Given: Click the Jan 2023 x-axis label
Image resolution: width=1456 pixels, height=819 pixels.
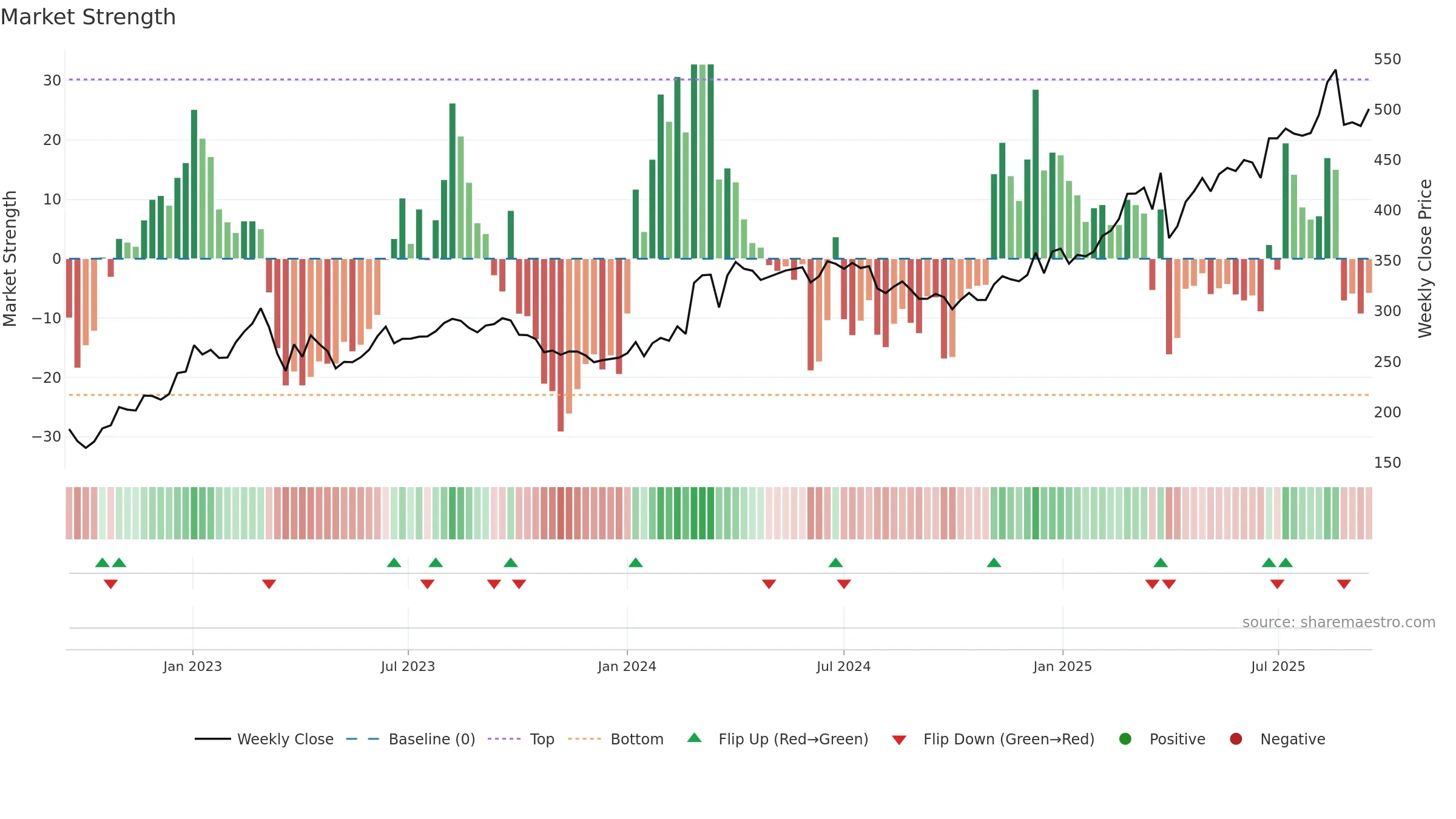Looking at the screenshot, I should 192,667.
